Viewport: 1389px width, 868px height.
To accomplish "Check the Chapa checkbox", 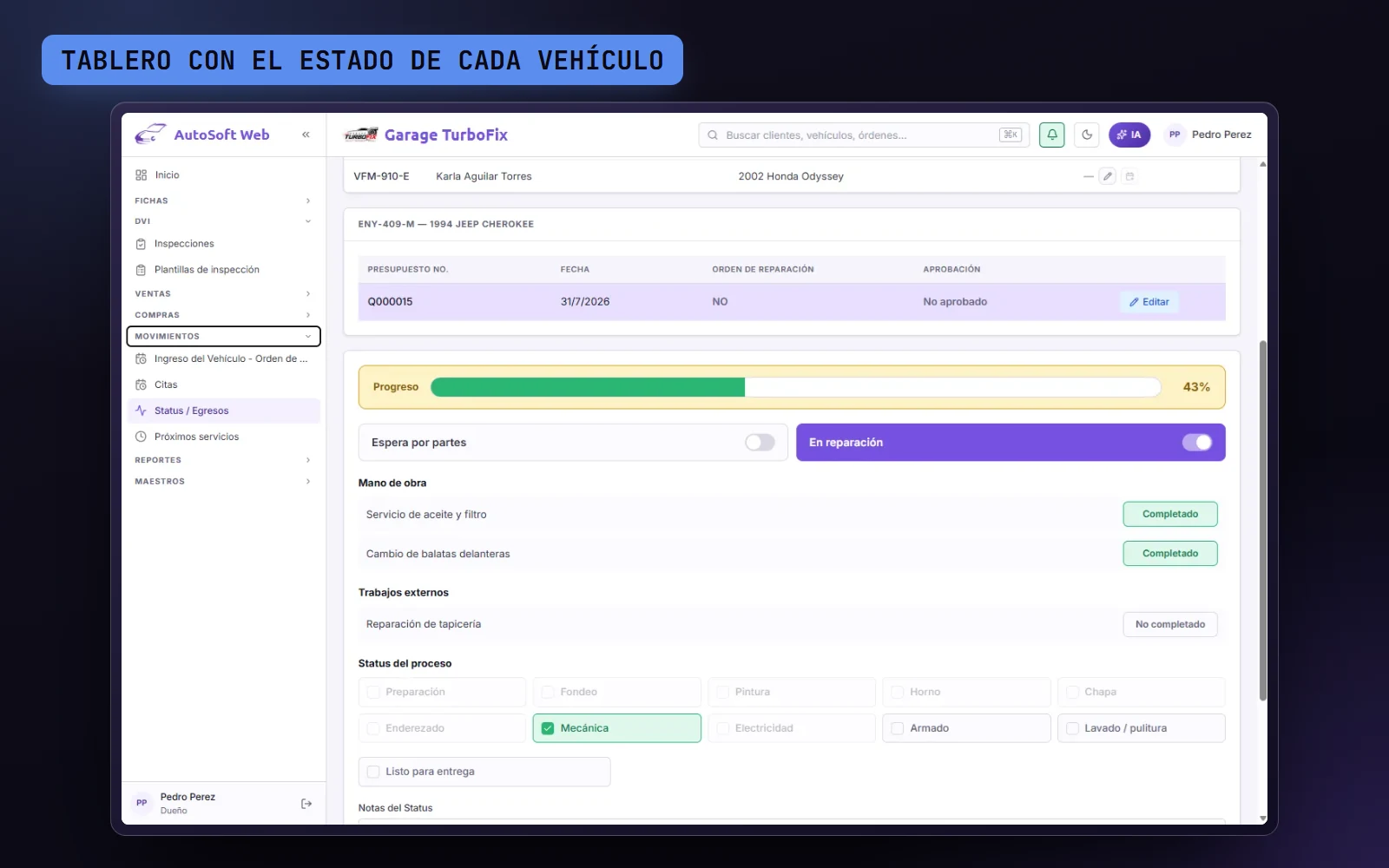I will pyautogui.click(x=1072, y=692).
